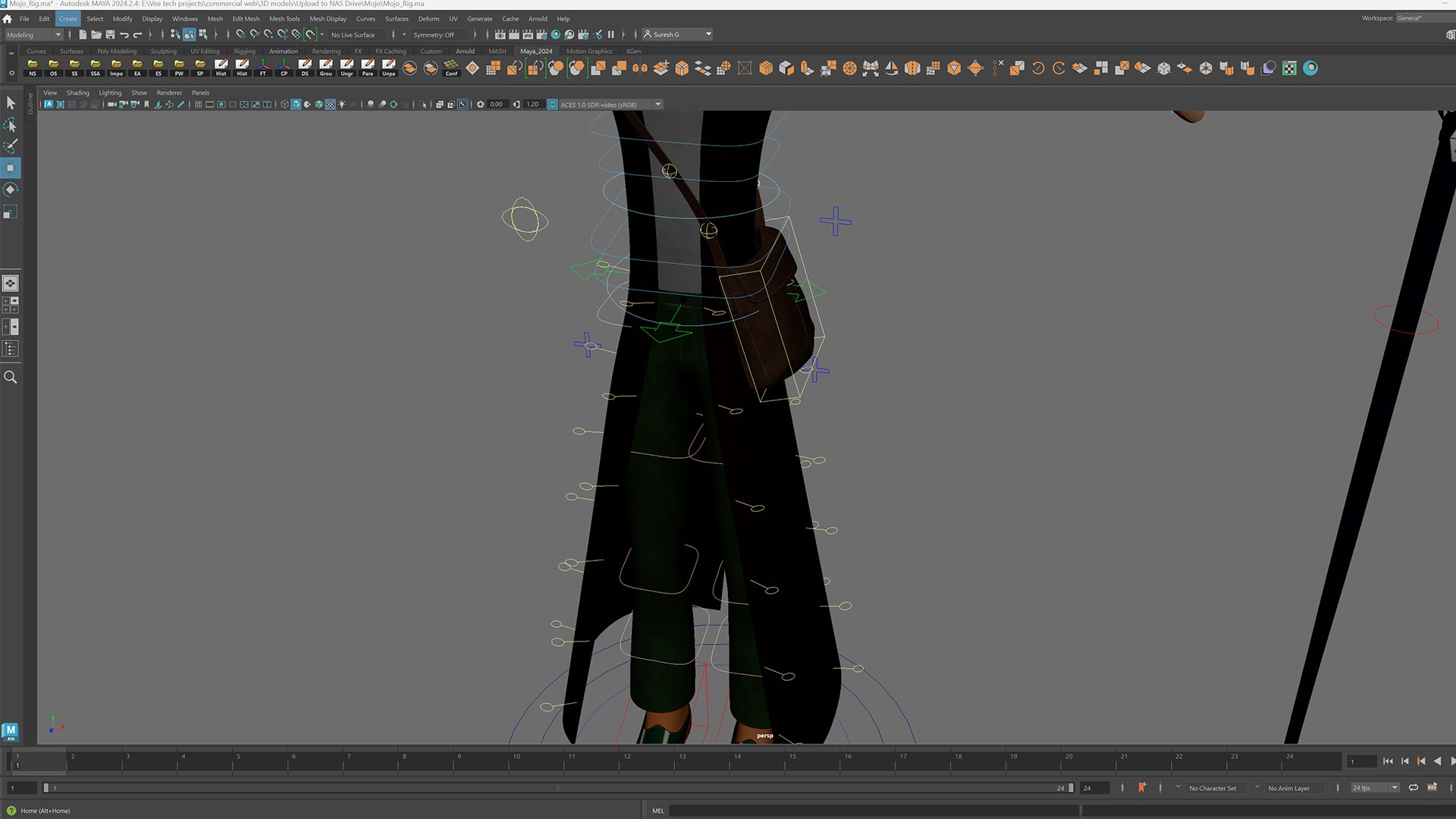The width and height of the screenshot is (1456, 819).
Task: Step back one frame button
Action: [1404, 761]
